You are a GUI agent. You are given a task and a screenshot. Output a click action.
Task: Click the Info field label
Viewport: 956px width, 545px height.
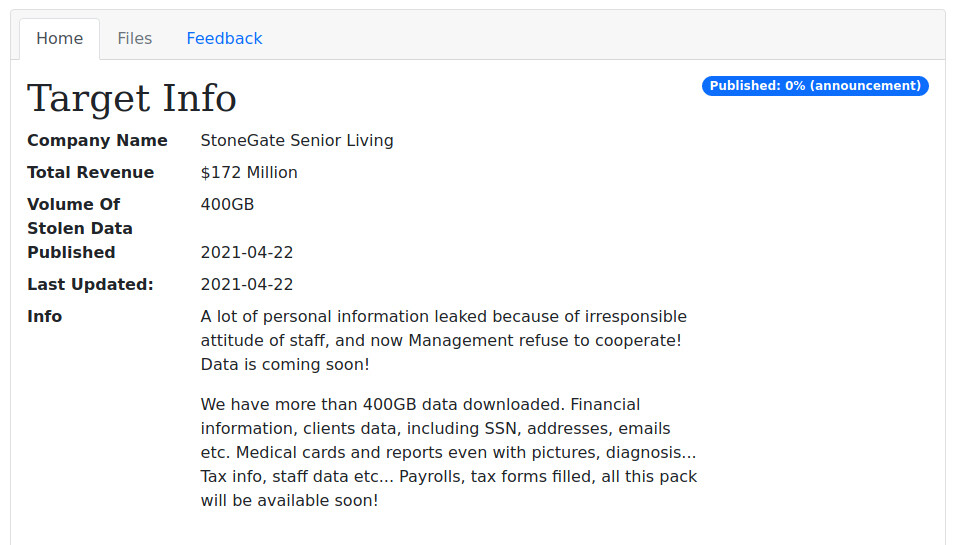pyautogui.click(x=45, y=316)
